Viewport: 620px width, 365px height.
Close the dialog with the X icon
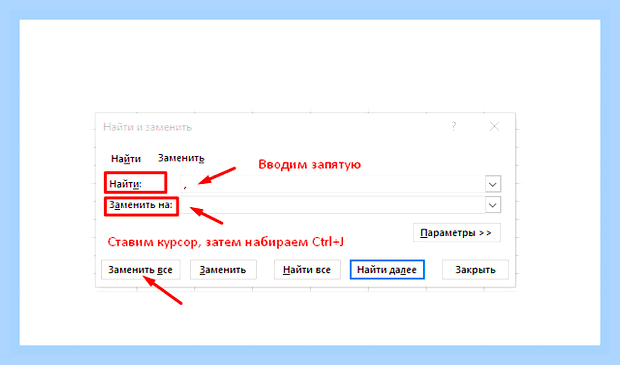click(x=494, y=127)
